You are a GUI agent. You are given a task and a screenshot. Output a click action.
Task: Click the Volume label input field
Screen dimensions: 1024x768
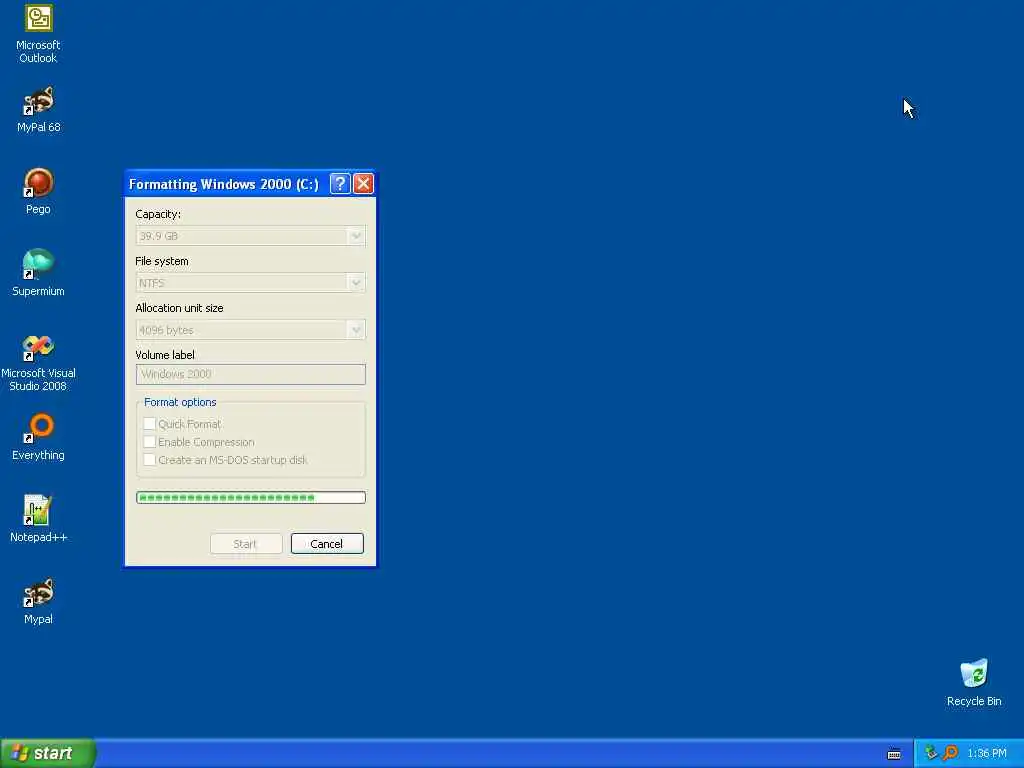pos(251,374)
